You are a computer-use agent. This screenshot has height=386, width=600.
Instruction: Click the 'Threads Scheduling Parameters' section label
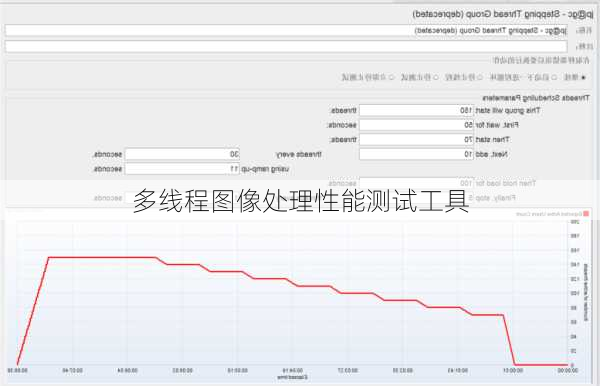(x=536, y=98)
